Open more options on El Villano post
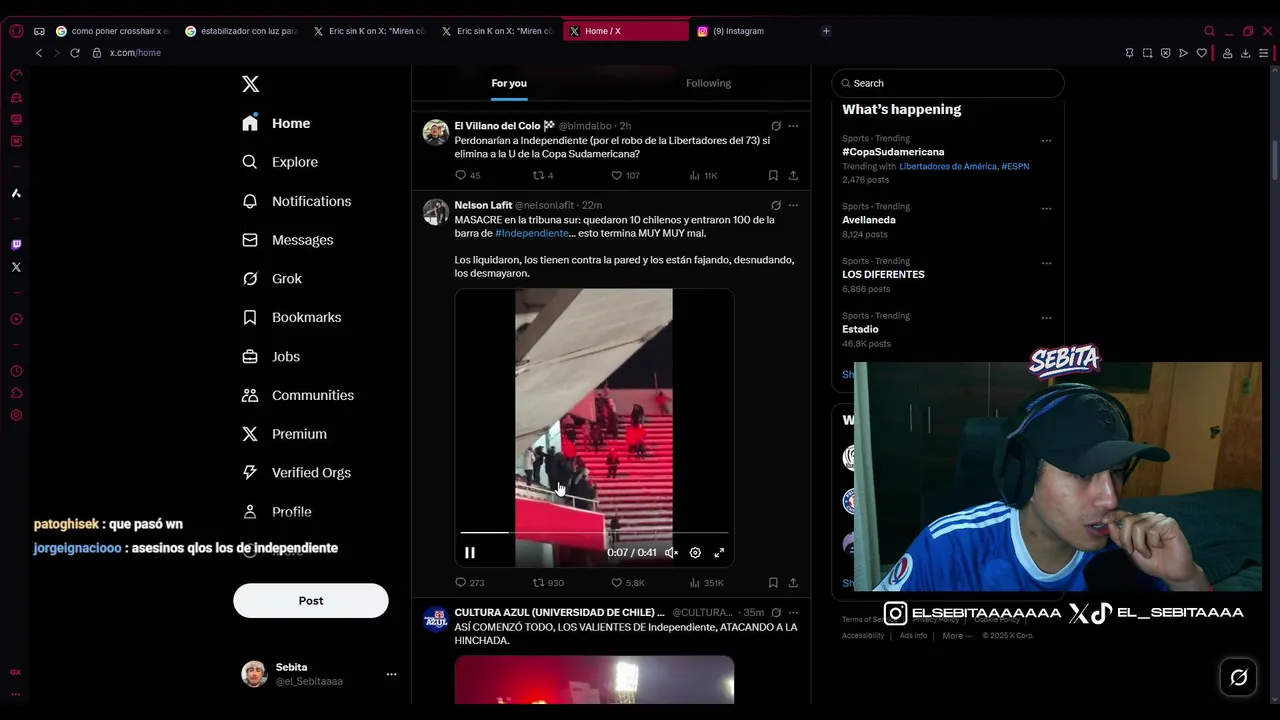The image size is (1280, 720). pos(793,126)
